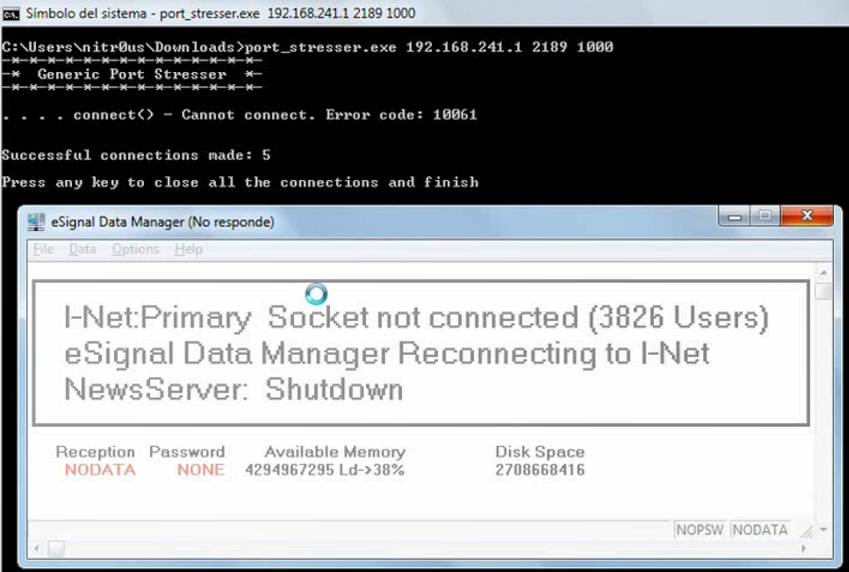Click the command prompt window icon
The width and height of the screenshot is (849, 572).
coord(10,13)
